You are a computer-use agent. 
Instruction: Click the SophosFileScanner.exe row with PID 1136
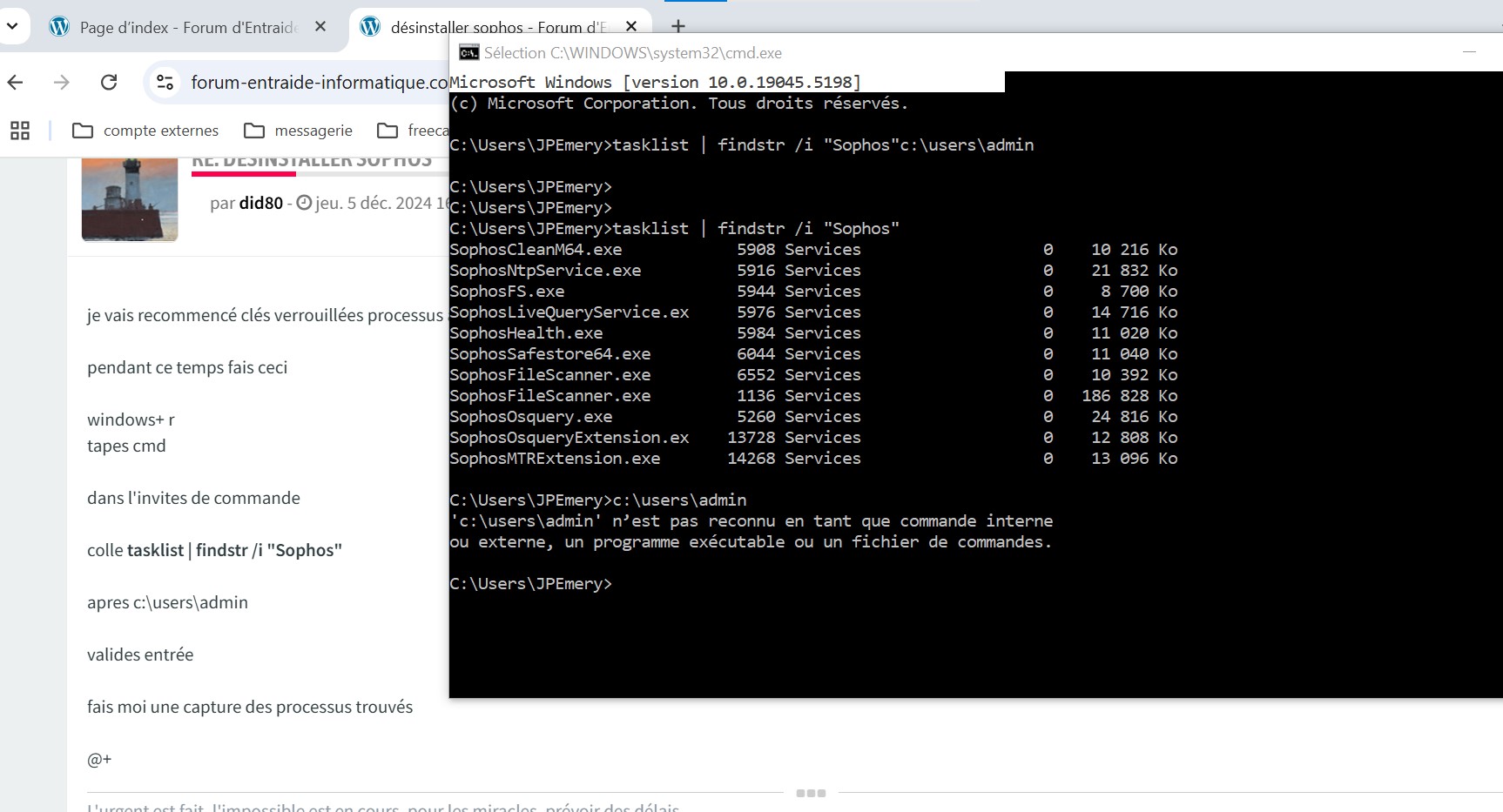click(813, 396)
